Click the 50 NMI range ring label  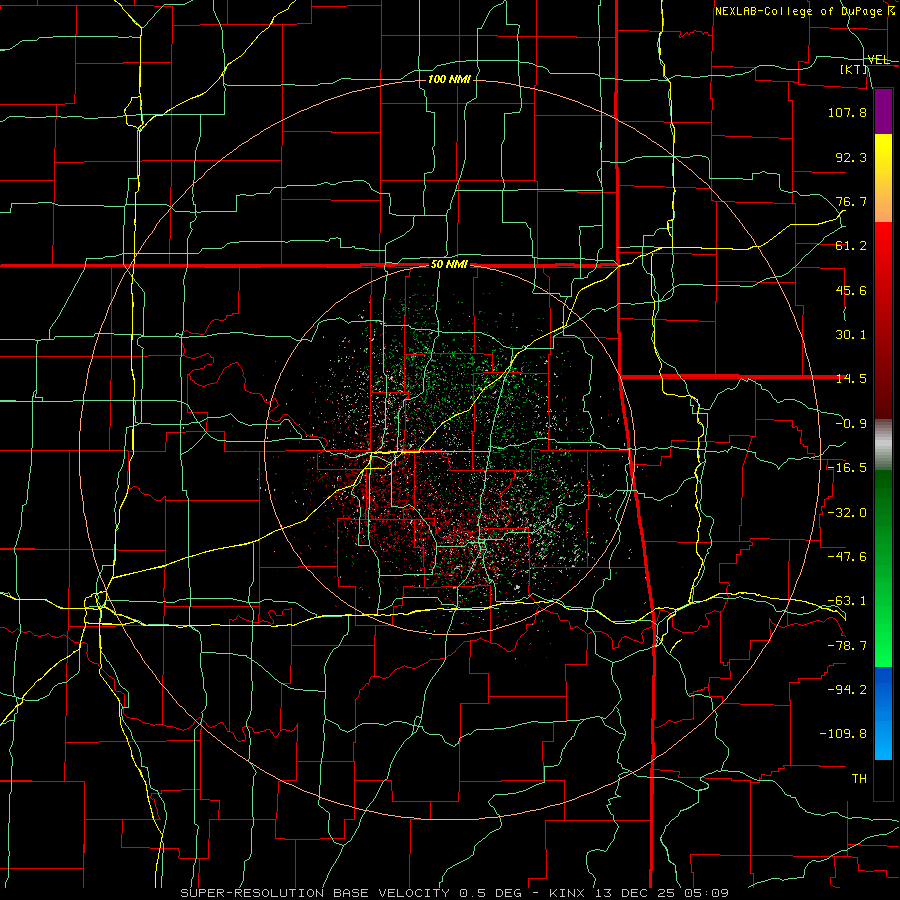[x=449, y=265]
